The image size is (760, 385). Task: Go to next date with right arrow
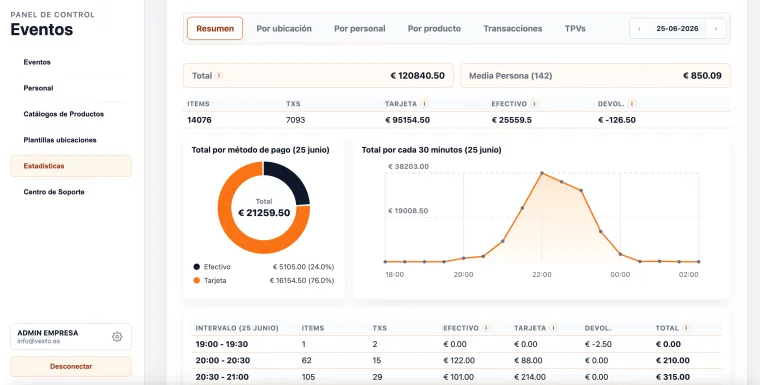(716, 29)
